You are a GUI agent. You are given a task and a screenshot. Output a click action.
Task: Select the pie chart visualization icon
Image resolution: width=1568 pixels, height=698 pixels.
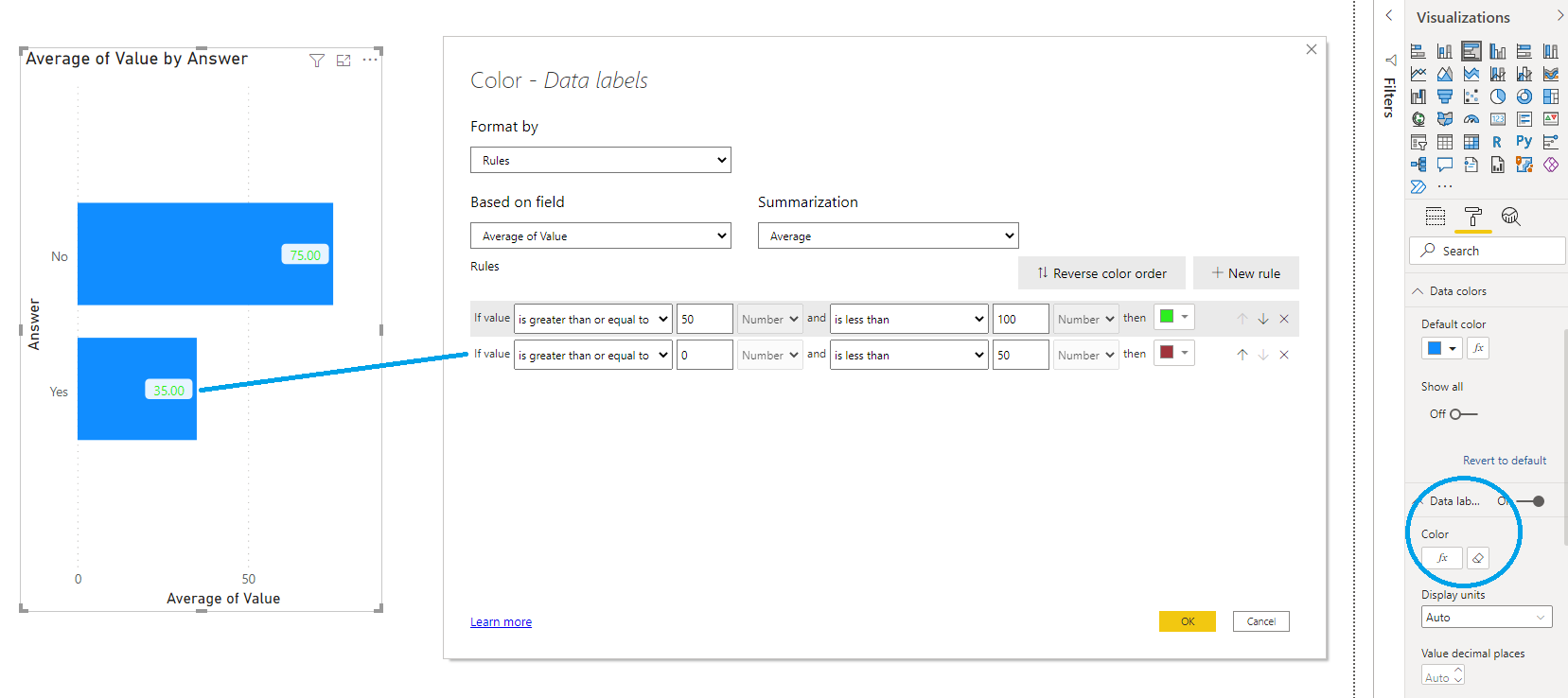click(x=1498, y=96)
